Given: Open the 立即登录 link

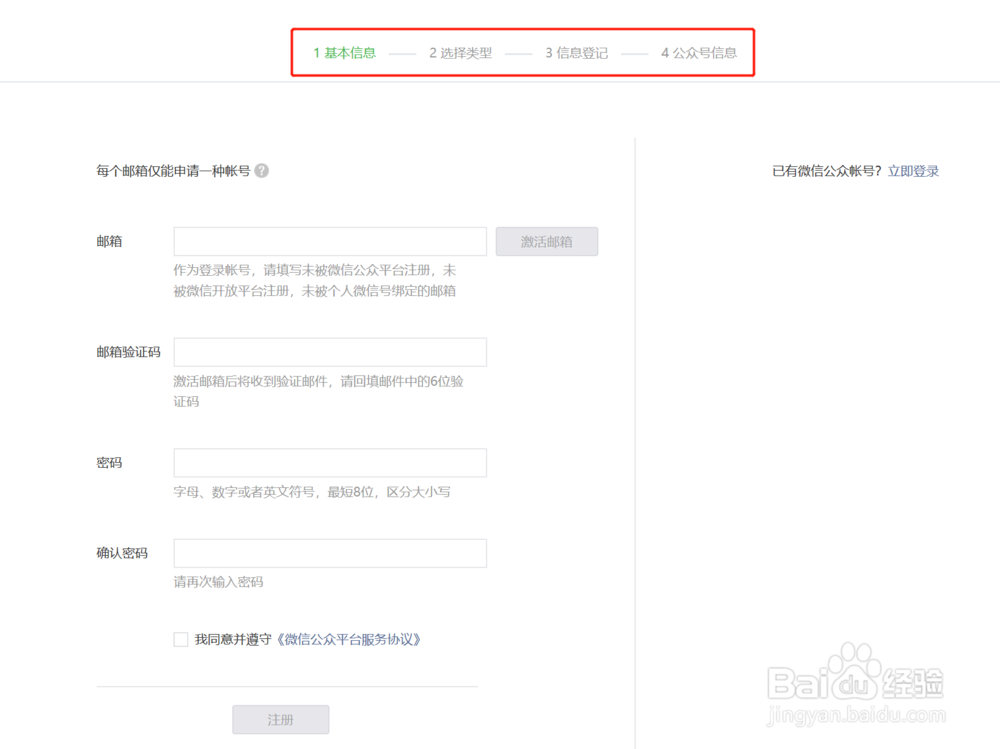Looking at the screenshot, I should [913, 171].
